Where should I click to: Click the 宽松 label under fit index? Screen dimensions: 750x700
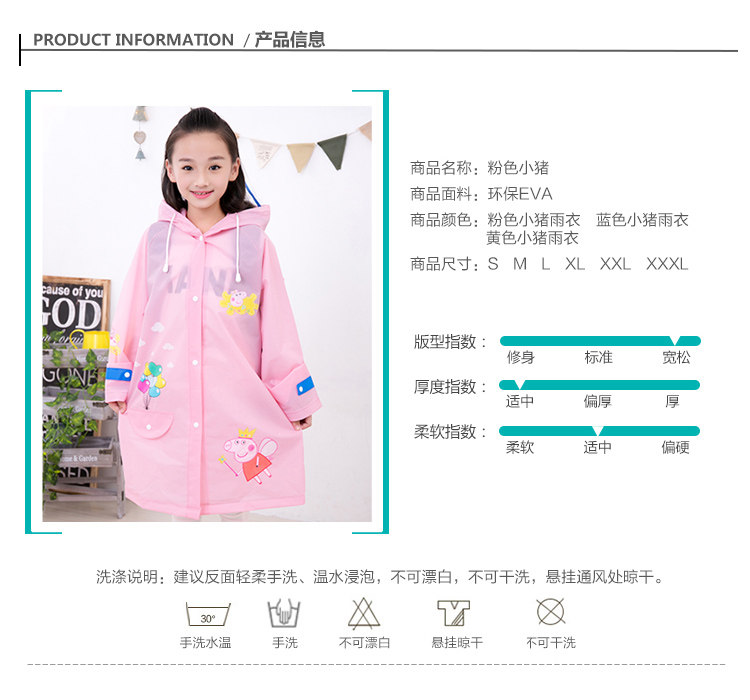pos(676,357)
